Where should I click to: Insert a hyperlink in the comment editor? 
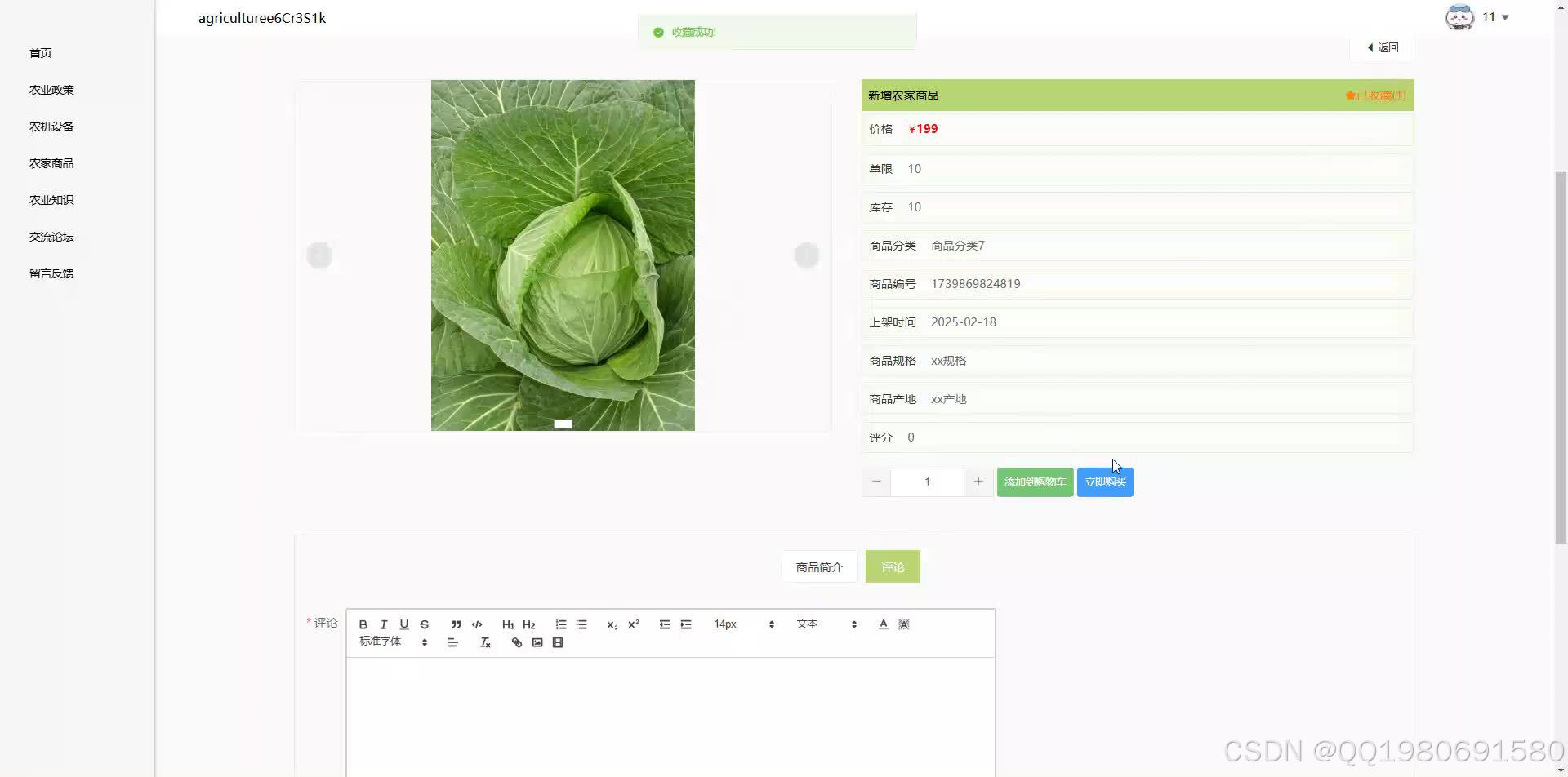click(516, 642)
